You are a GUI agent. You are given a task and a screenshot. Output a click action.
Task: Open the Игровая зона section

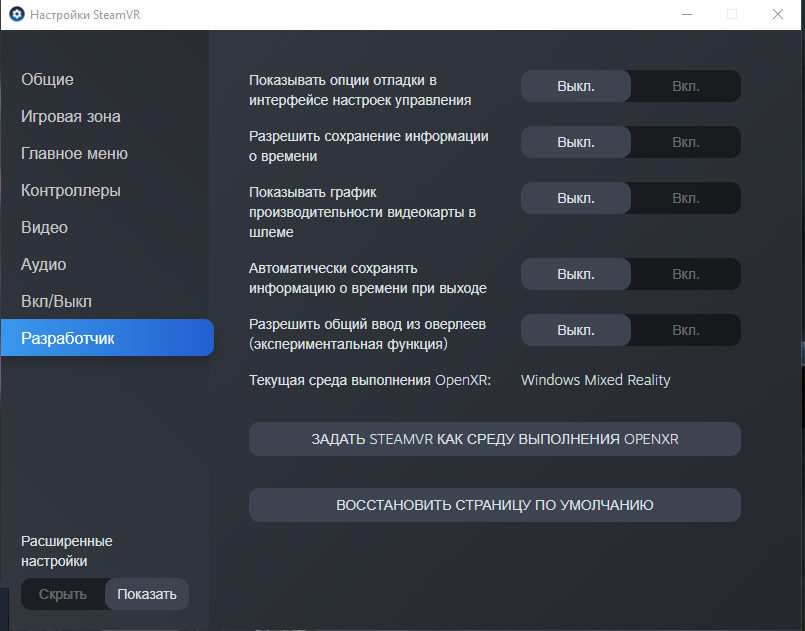click(x=71, y=117)
